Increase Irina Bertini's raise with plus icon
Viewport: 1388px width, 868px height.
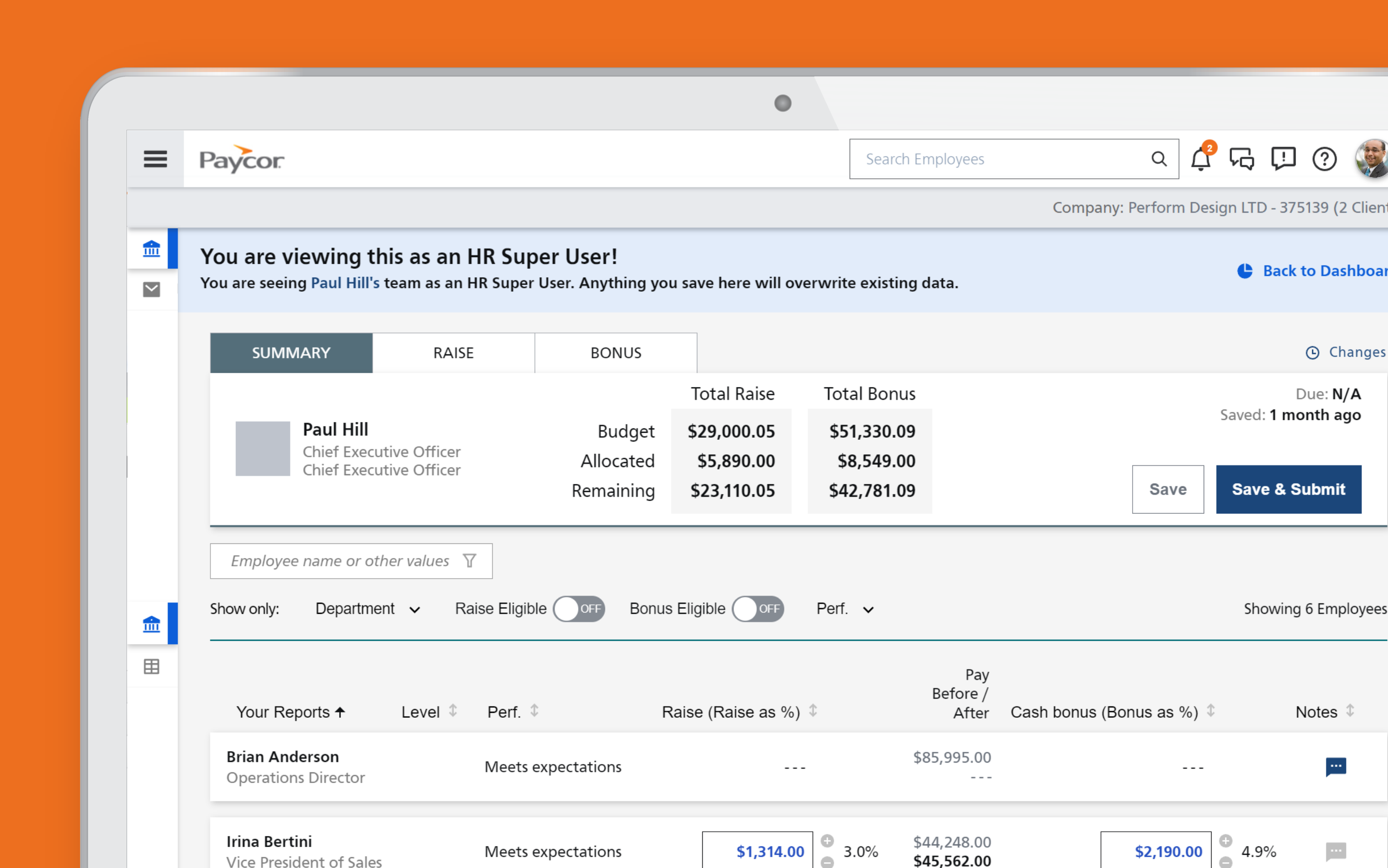pos(827,841)
